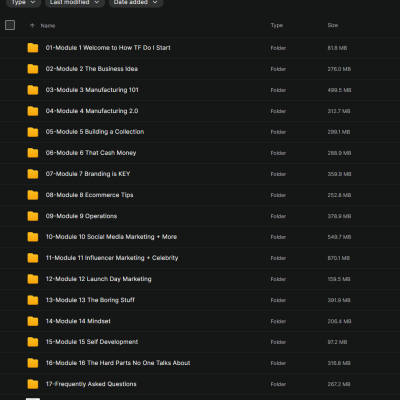
Task: Click size value in 03-Module 3 Manufacturing 101 row
Action: (x=339, y=90)
